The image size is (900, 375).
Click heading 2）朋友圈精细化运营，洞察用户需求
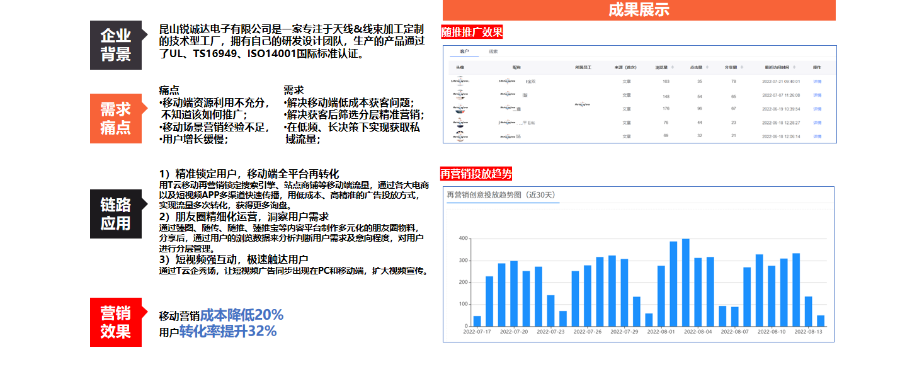tap(243, 217)
